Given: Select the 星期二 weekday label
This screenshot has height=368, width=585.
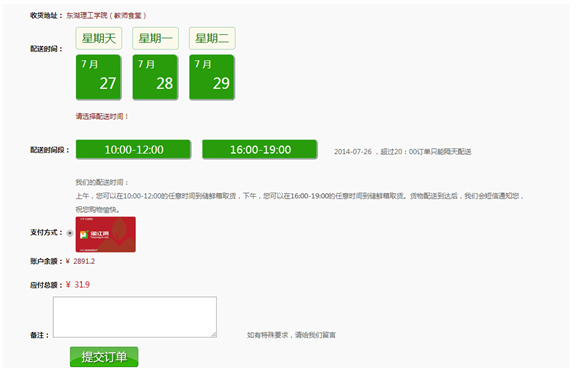Looking at the screenshot, I should coord(212,38).
